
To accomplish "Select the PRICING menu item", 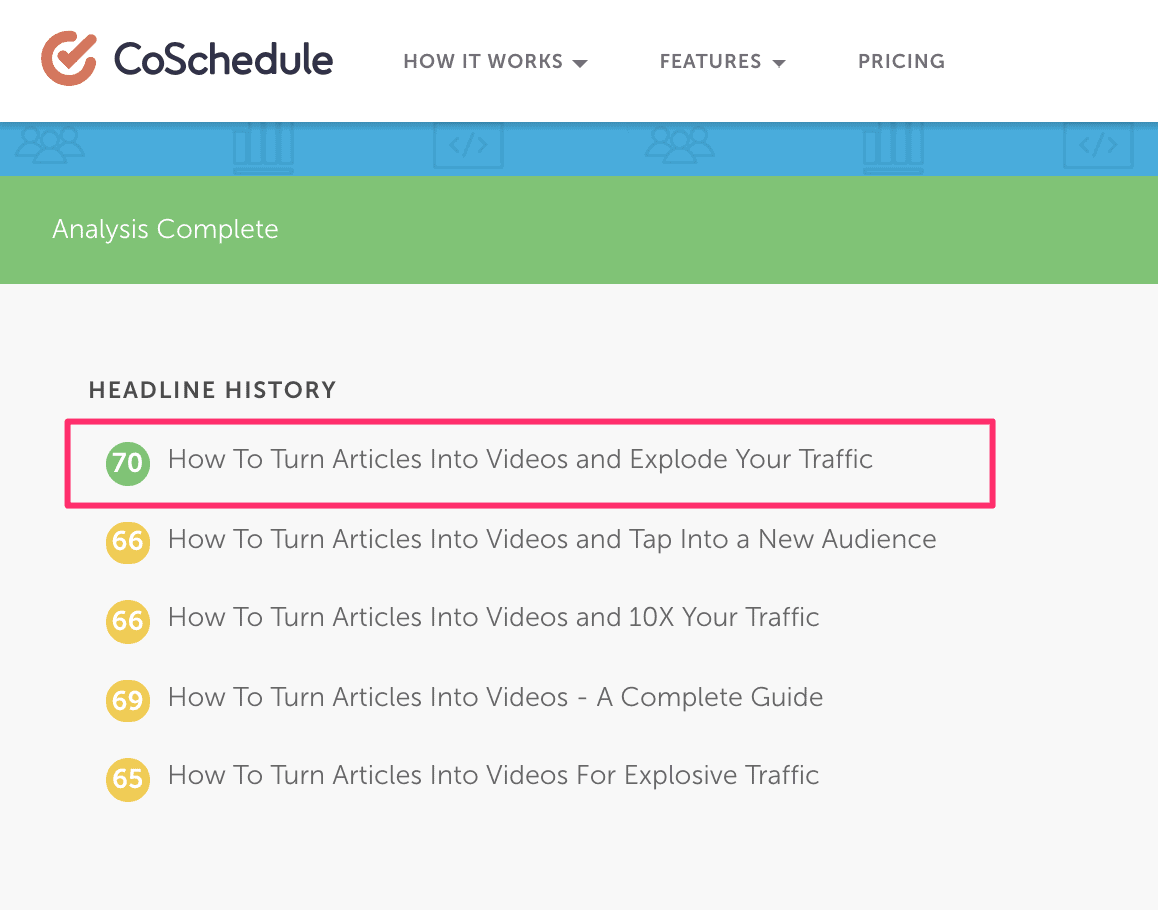I will click(x=901, y=61).
